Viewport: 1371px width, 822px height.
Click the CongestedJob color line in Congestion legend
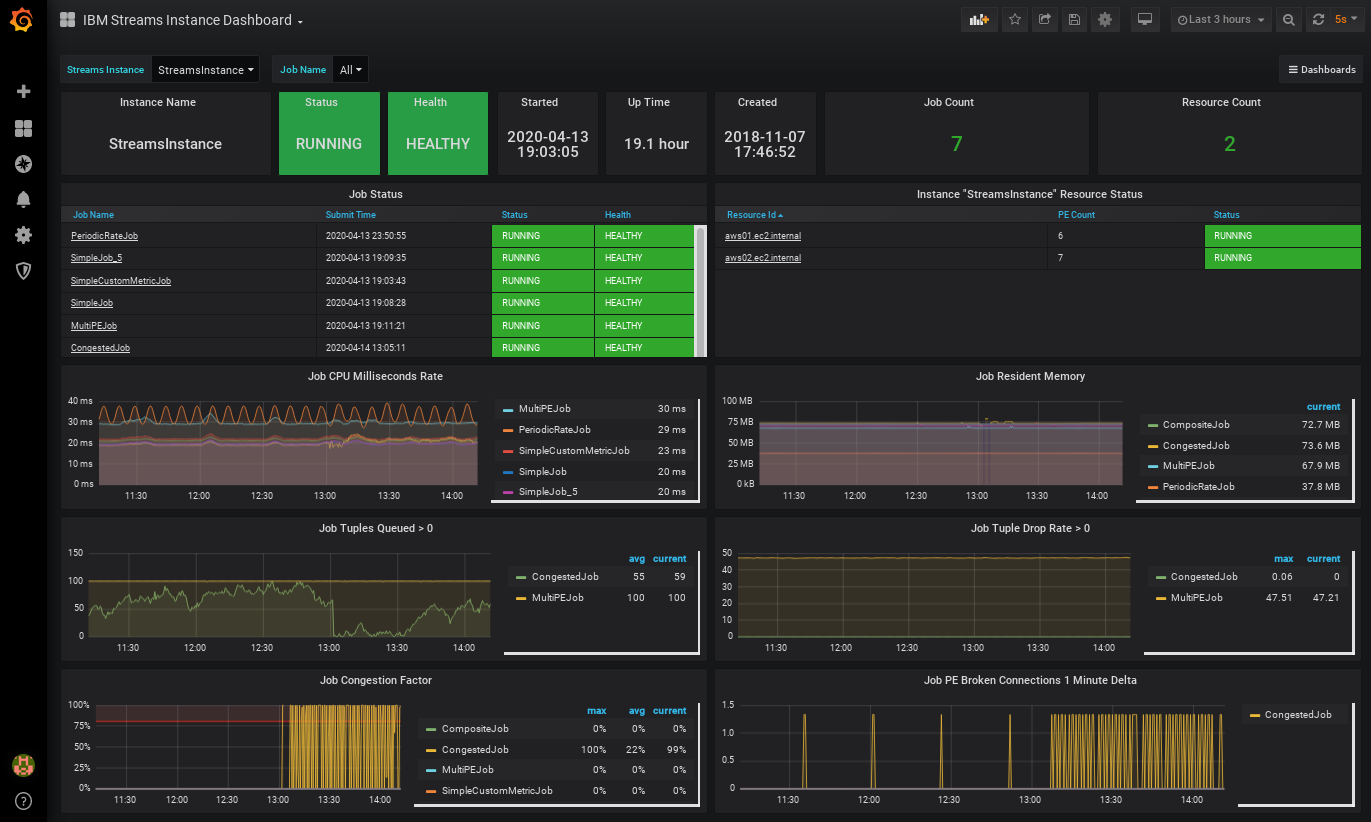point(431,750)
